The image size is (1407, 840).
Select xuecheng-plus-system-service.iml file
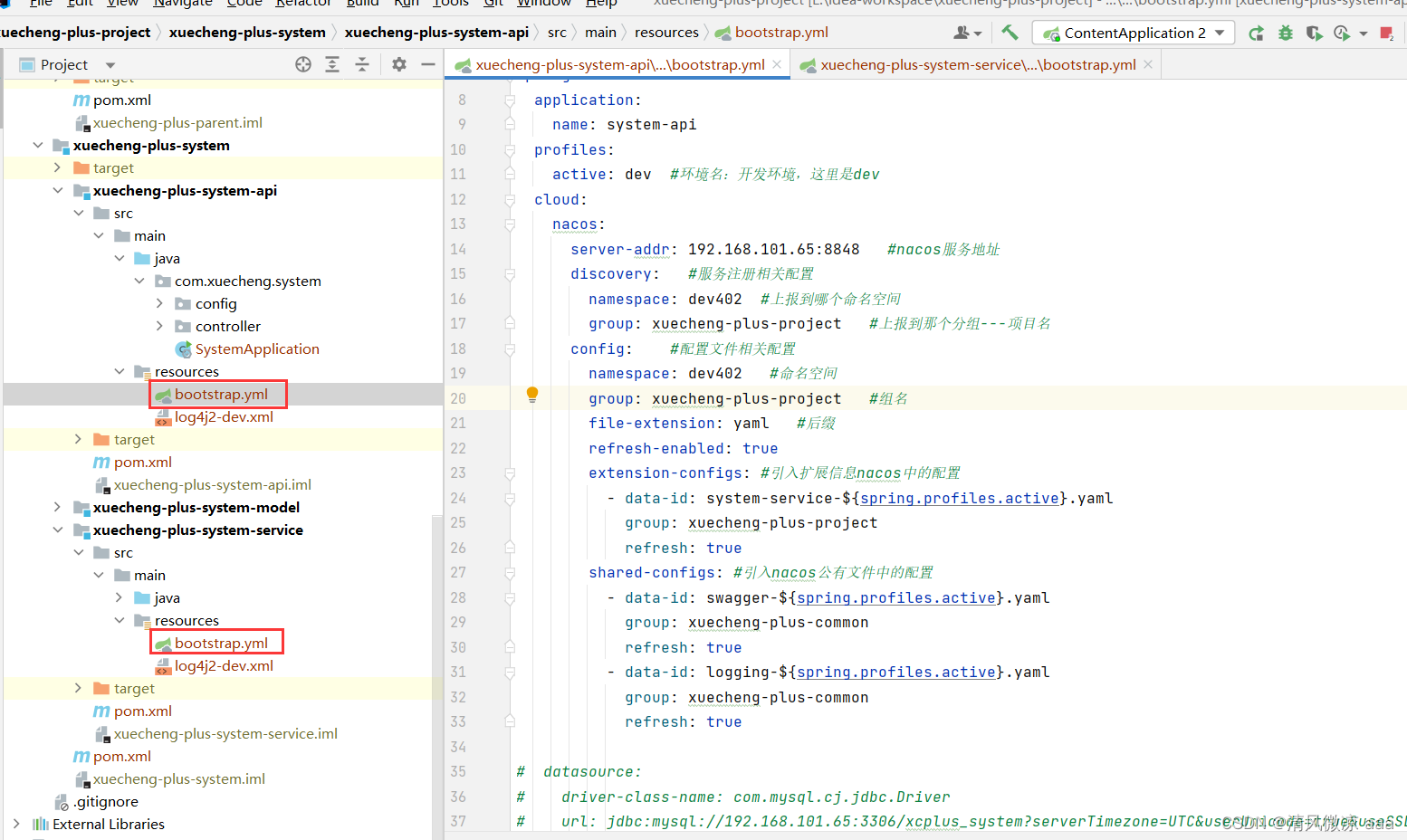[x=225, y=734]
